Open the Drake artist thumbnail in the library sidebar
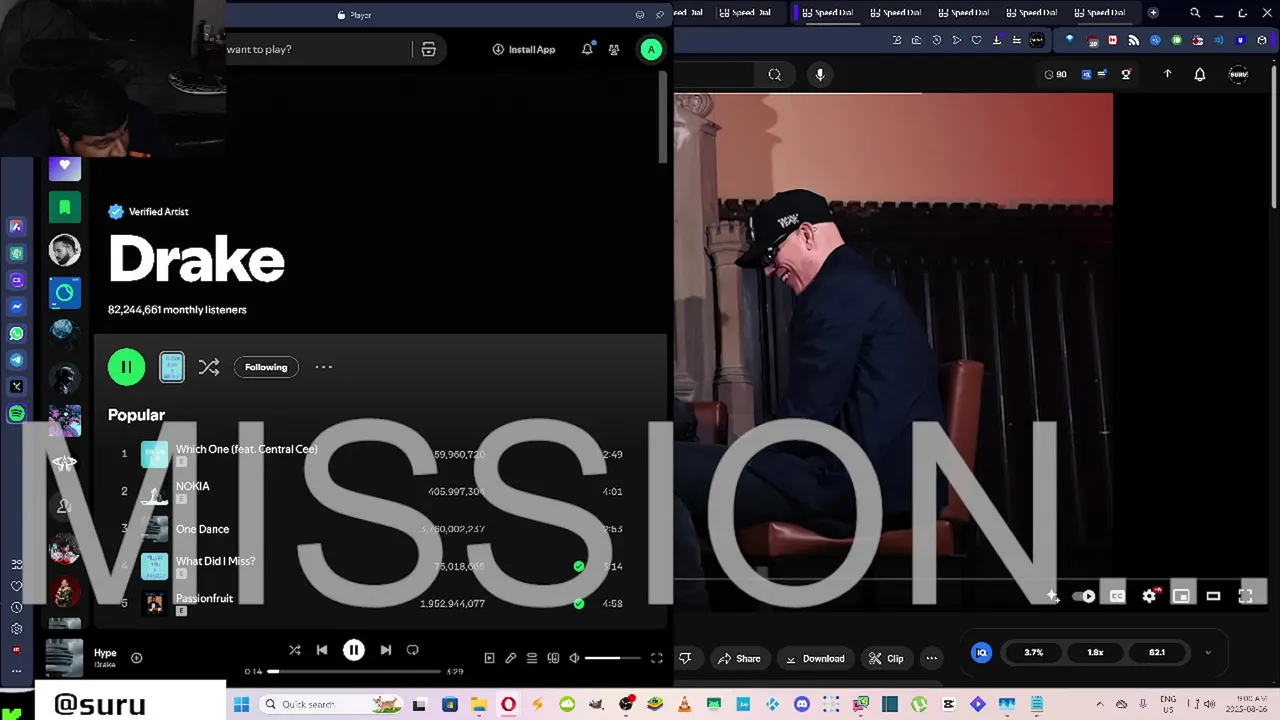 point(65,250)
